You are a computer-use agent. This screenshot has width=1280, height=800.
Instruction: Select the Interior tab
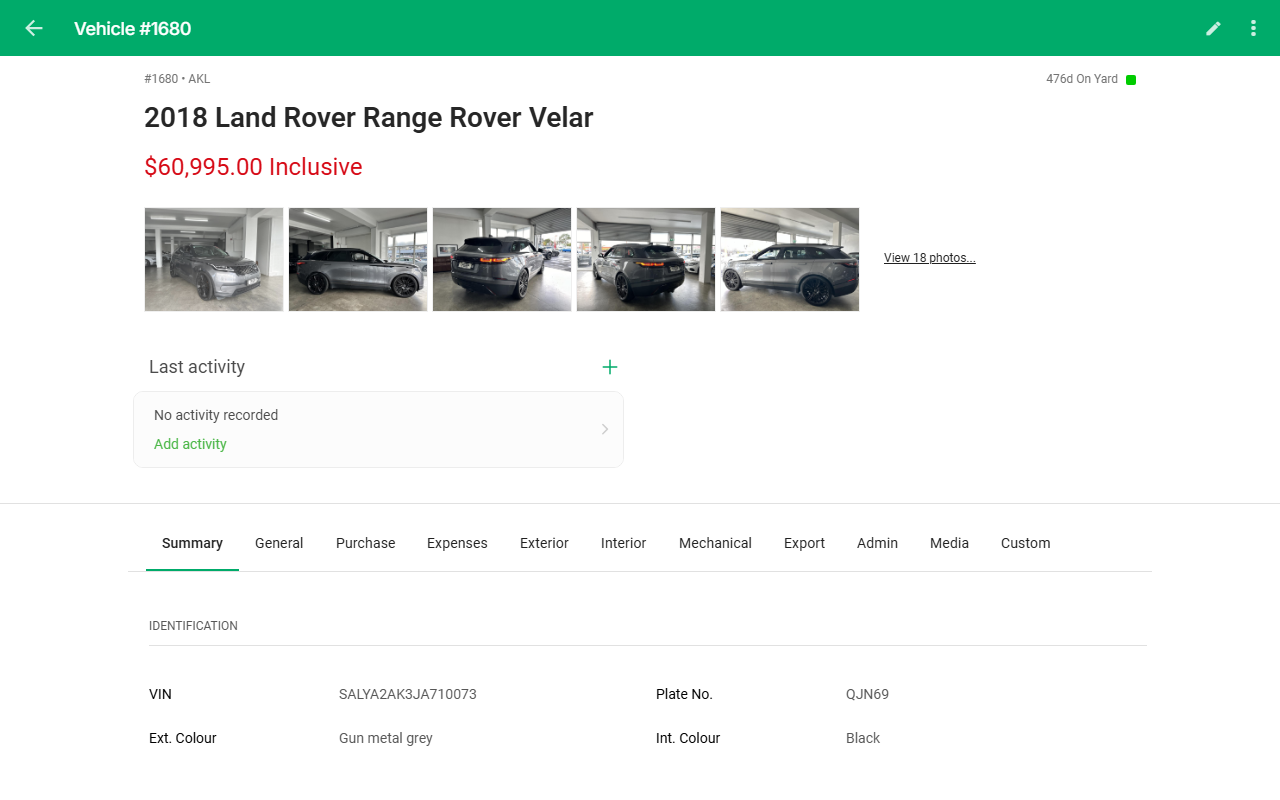(x=623, y=543)
